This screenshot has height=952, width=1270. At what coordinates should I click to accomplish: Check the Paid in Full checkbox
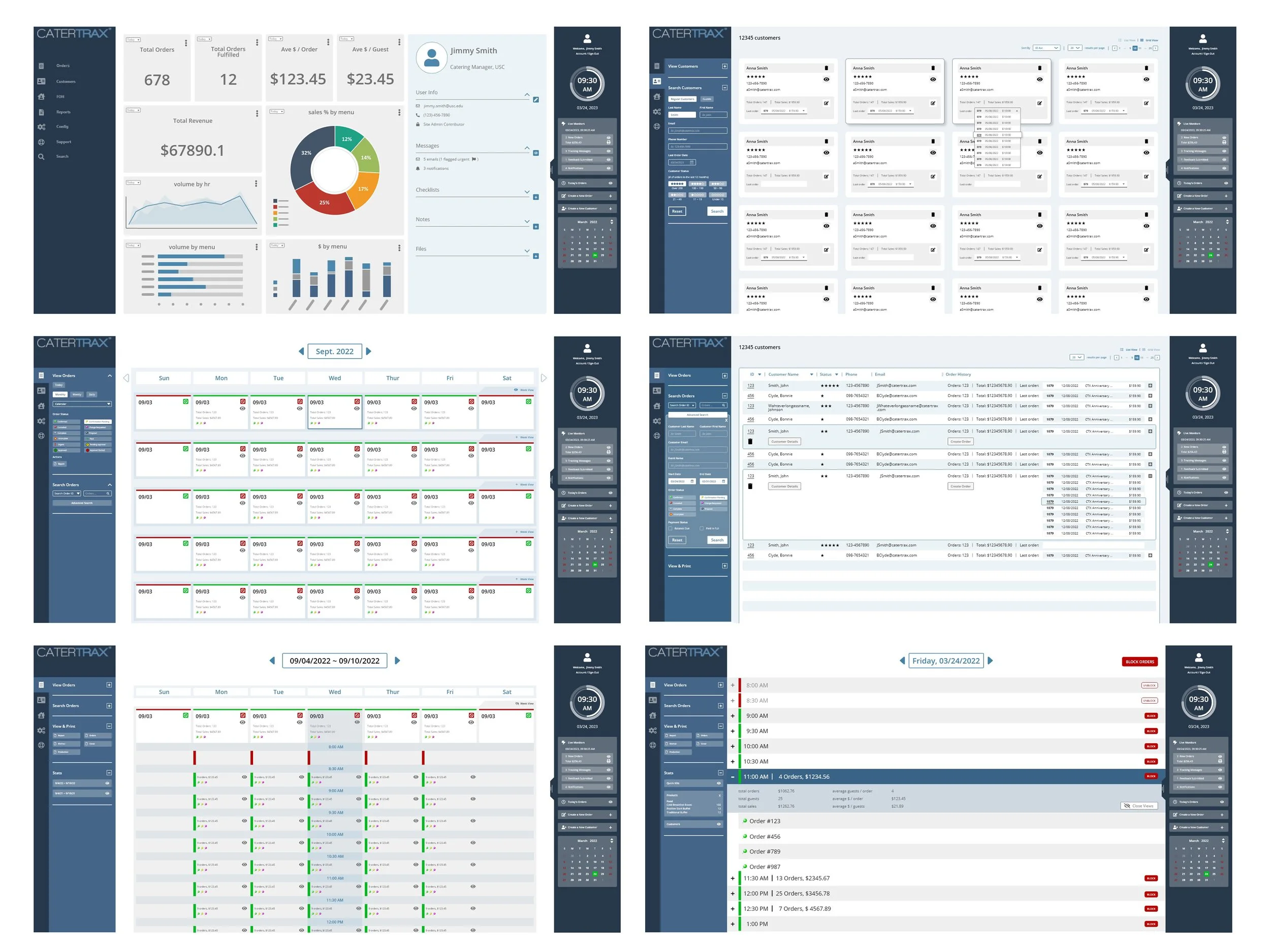click(x=702, y=529)
